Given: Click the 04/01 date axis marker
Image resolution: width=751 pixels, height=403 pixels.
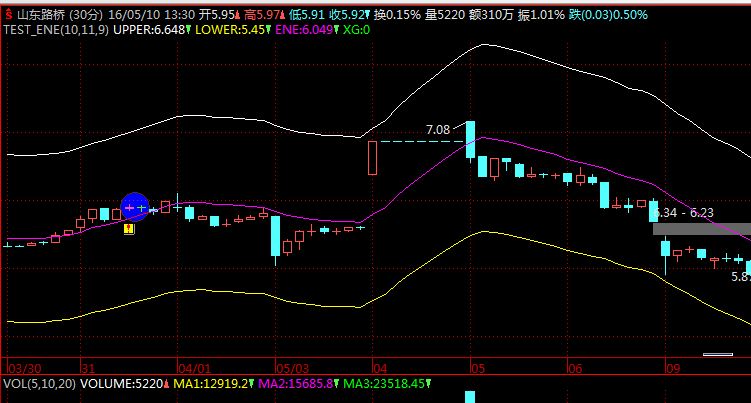Looking at the screenshot, I should [x=191, y=368].
